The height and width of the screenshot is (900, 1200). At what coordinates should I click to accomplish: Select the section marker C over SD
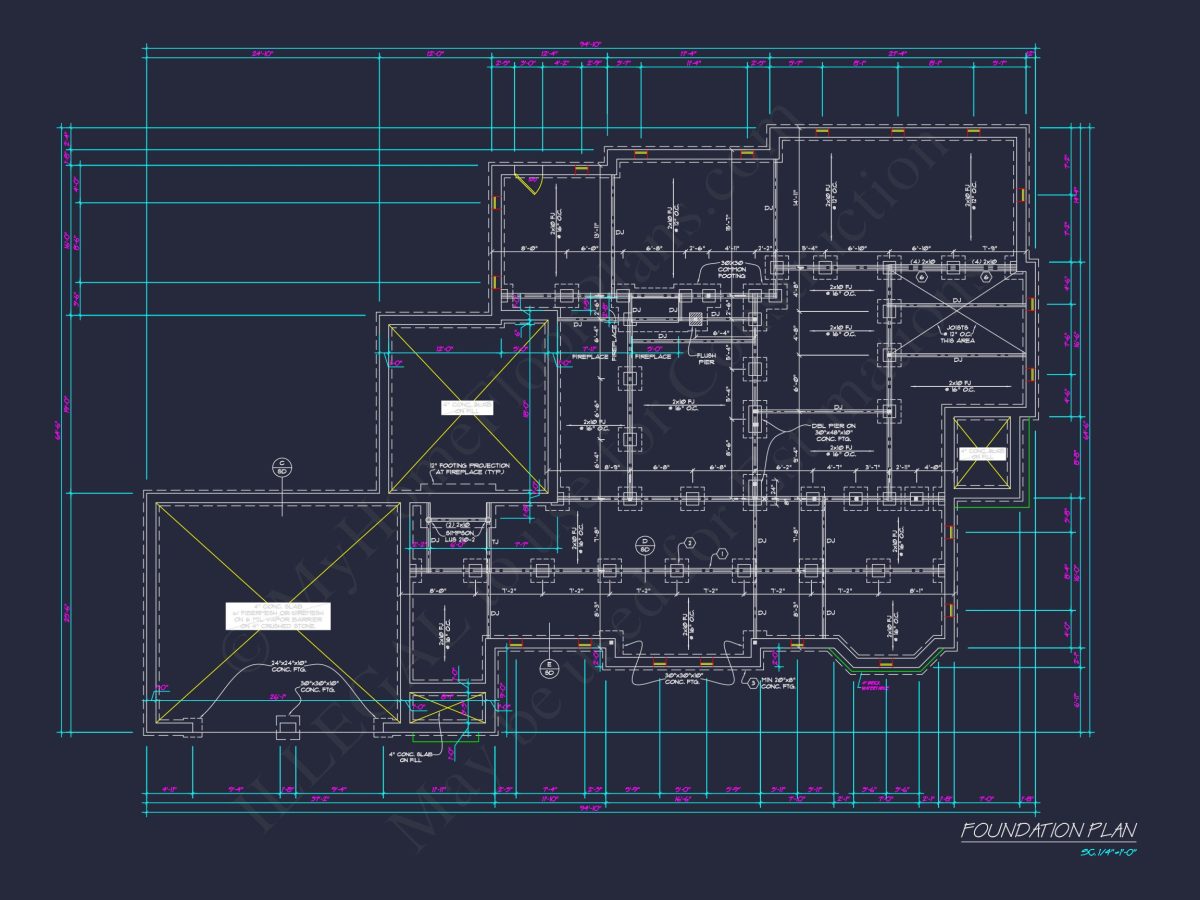click(282, 466)
